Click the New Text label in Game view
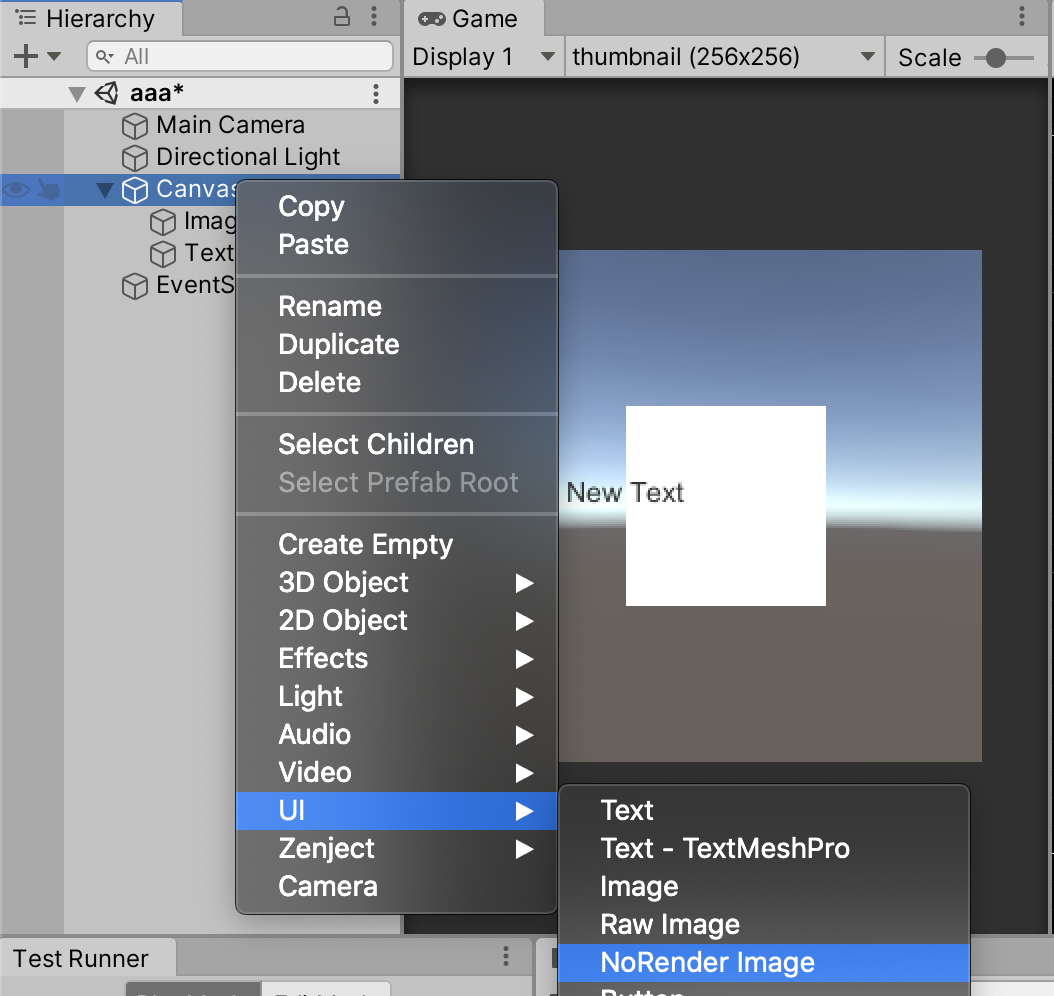1054x996 pixels. 625,493
